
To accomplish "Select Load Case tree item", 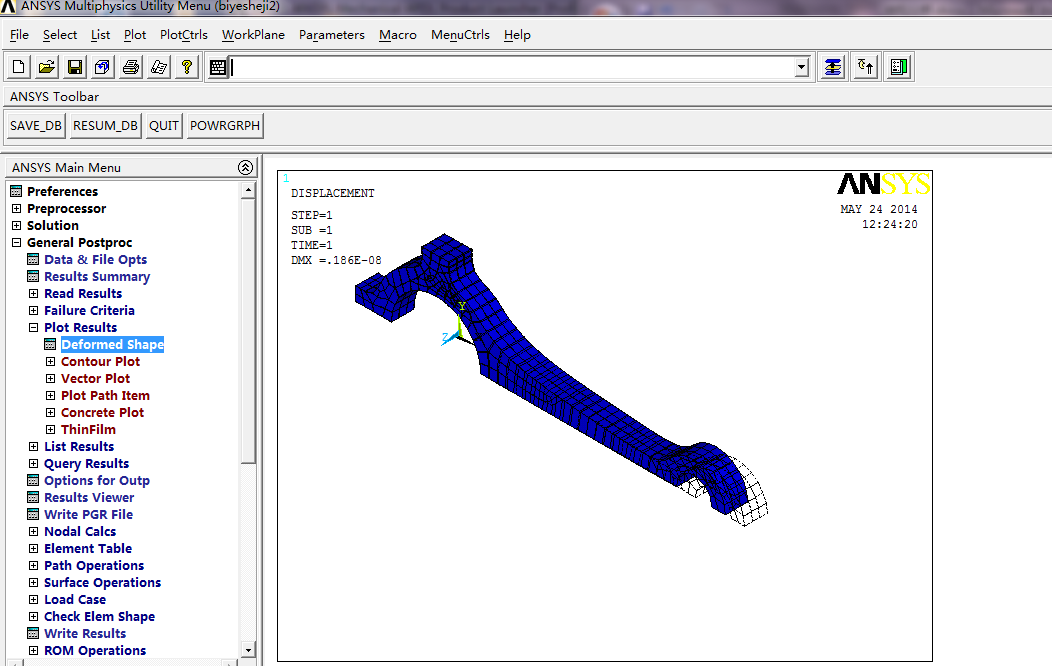I will click(75, 600).
